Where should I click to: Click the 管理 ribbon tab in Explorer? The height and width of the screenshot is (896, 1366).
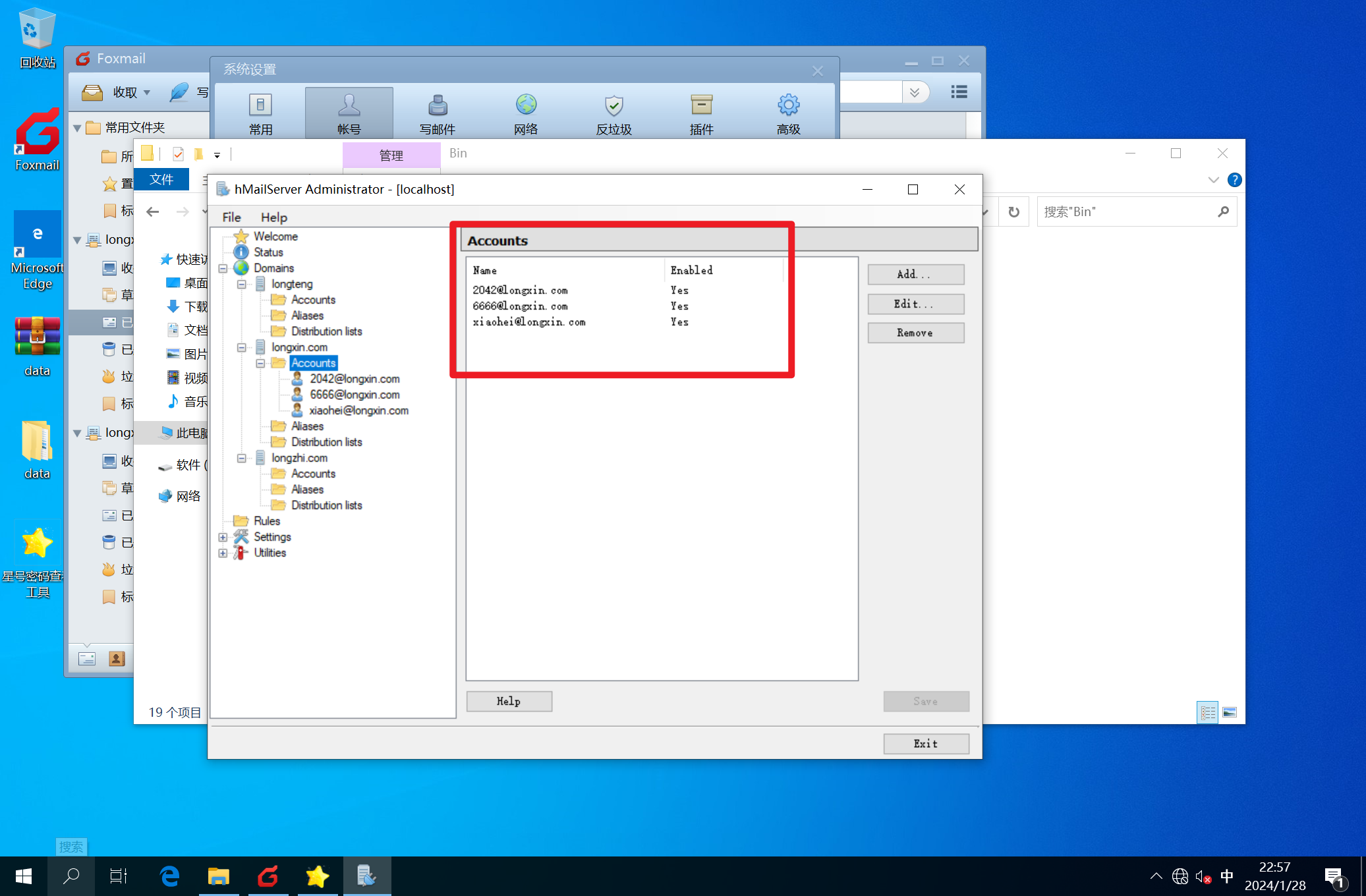(391, 155)
